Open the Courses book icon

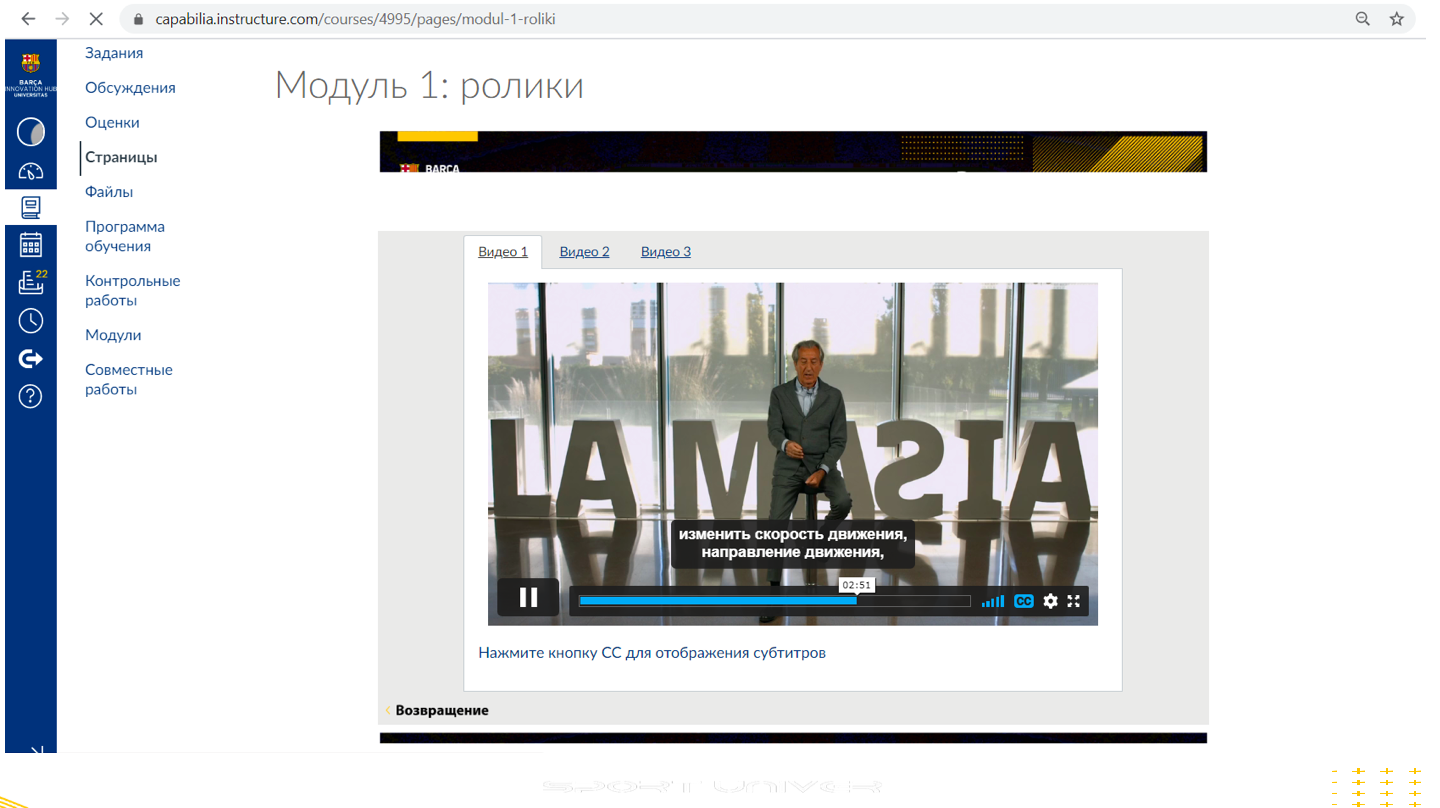[x=31, y=207]
